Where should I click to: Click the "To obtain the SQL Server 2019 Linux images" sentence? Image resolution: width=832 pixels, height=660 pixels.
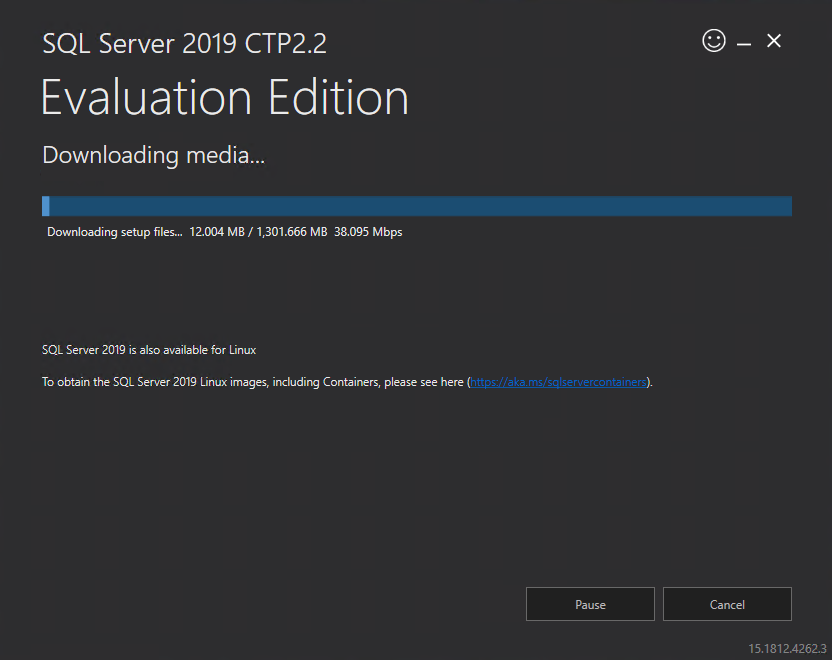(x=347, y=382)
